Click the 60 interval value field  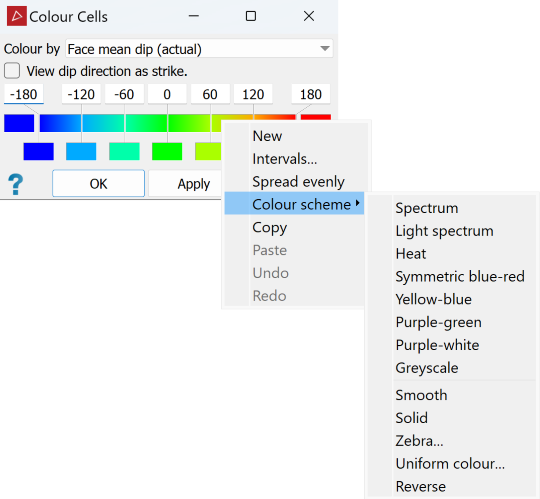[x=210, y=94]
